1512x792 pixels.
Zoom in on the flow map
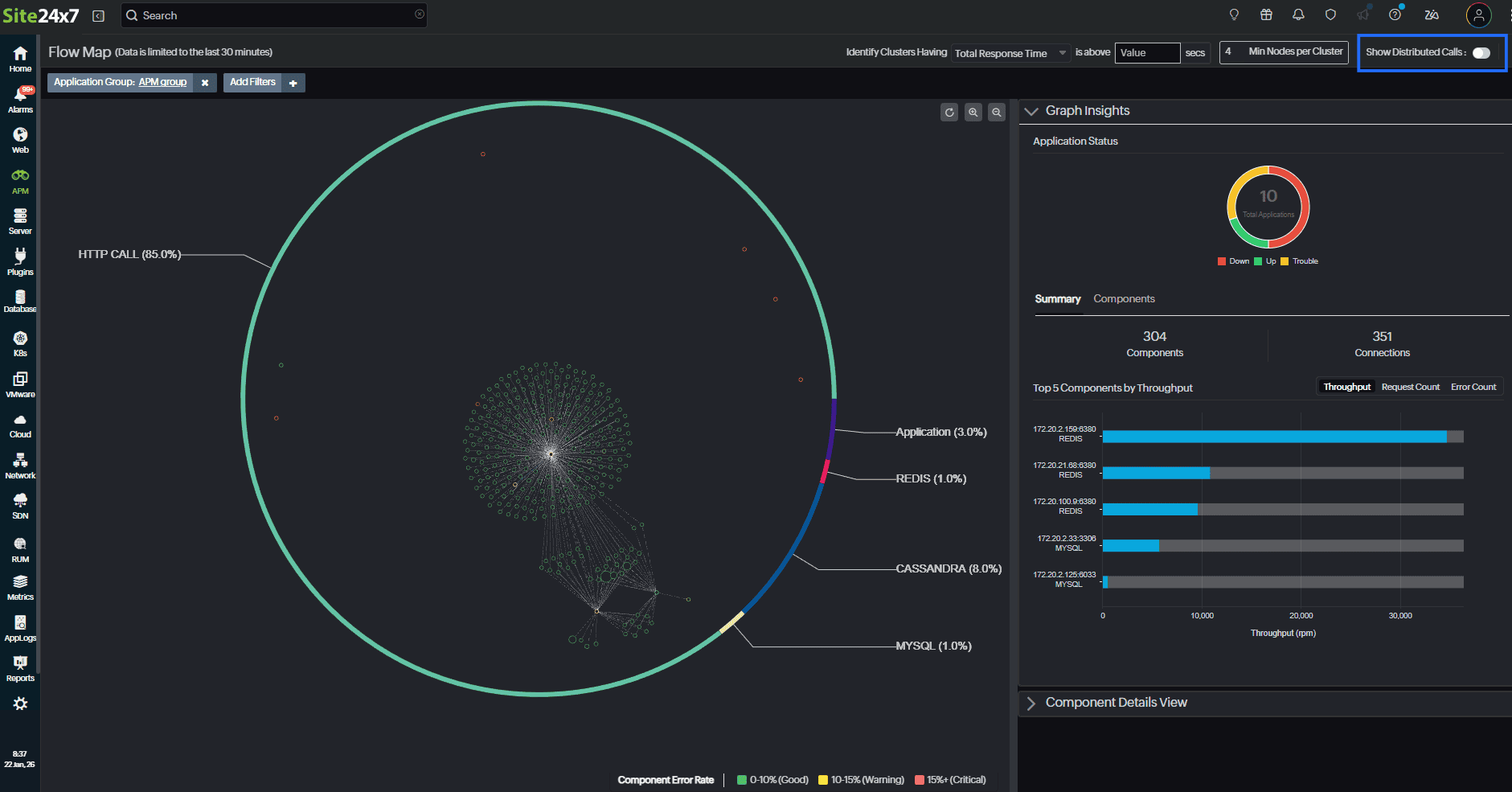coord(973,112)
